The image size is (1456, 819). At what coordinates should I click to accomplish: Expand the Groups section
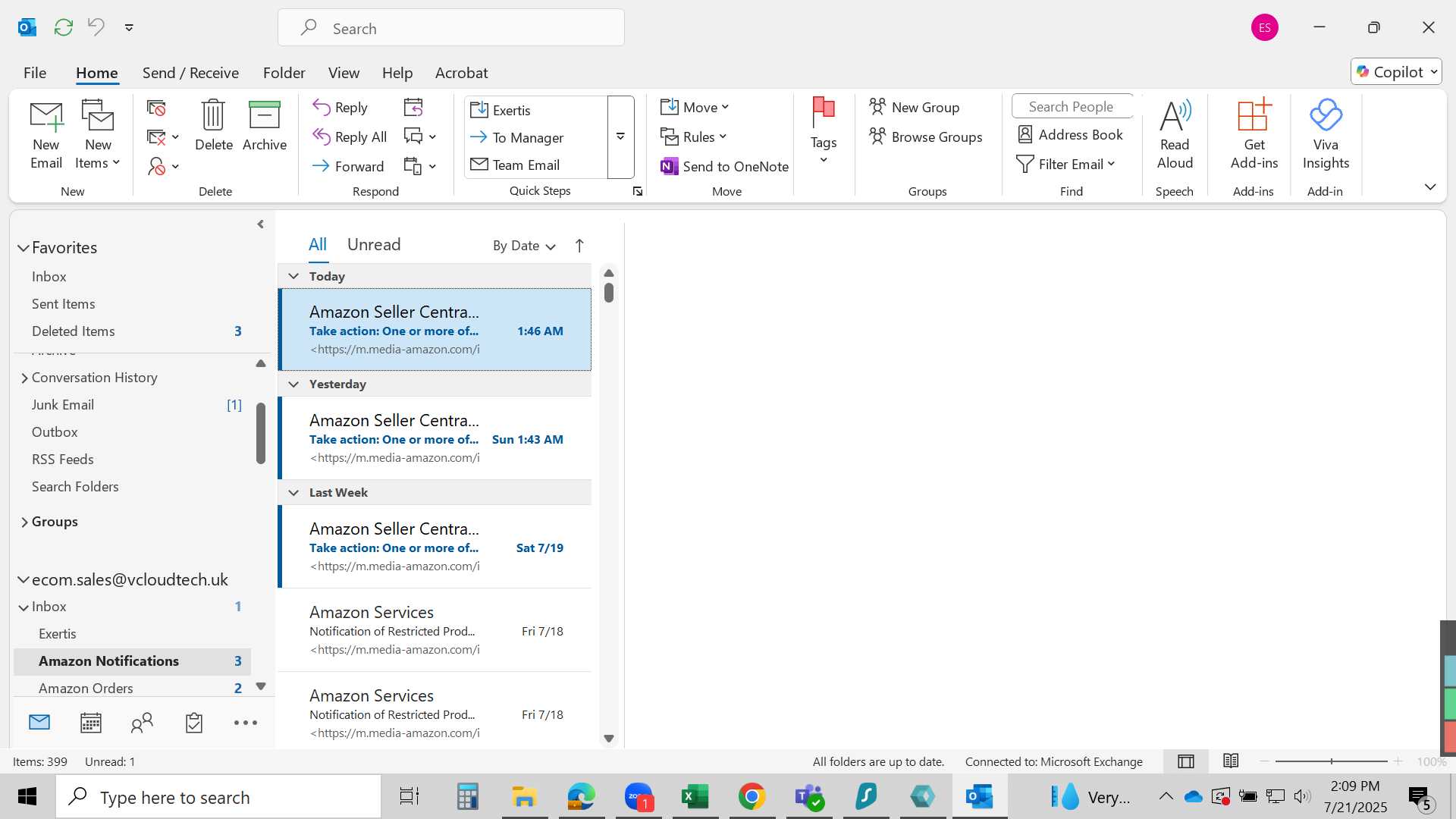click(24, 522)
